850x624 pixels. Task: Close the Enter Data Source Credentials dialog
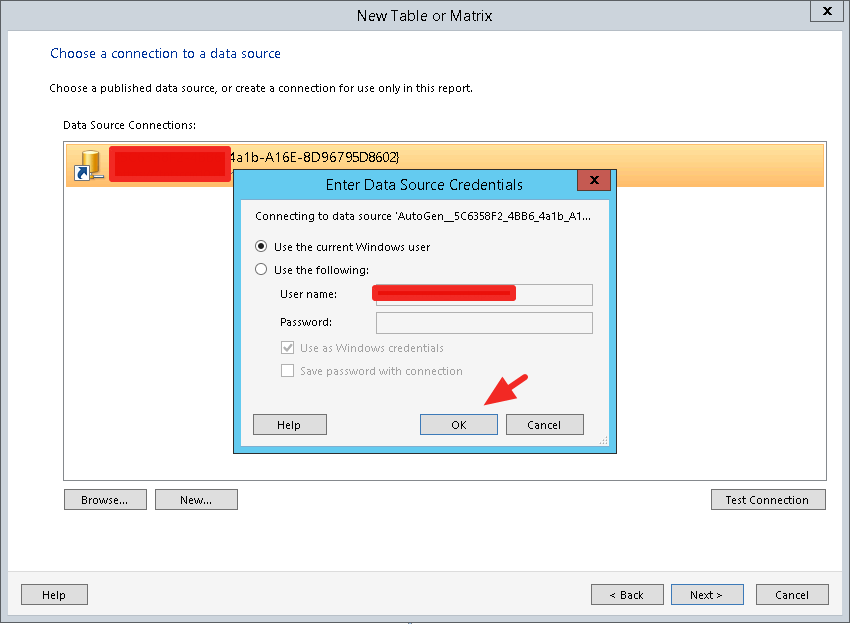(x=594, y=181)
